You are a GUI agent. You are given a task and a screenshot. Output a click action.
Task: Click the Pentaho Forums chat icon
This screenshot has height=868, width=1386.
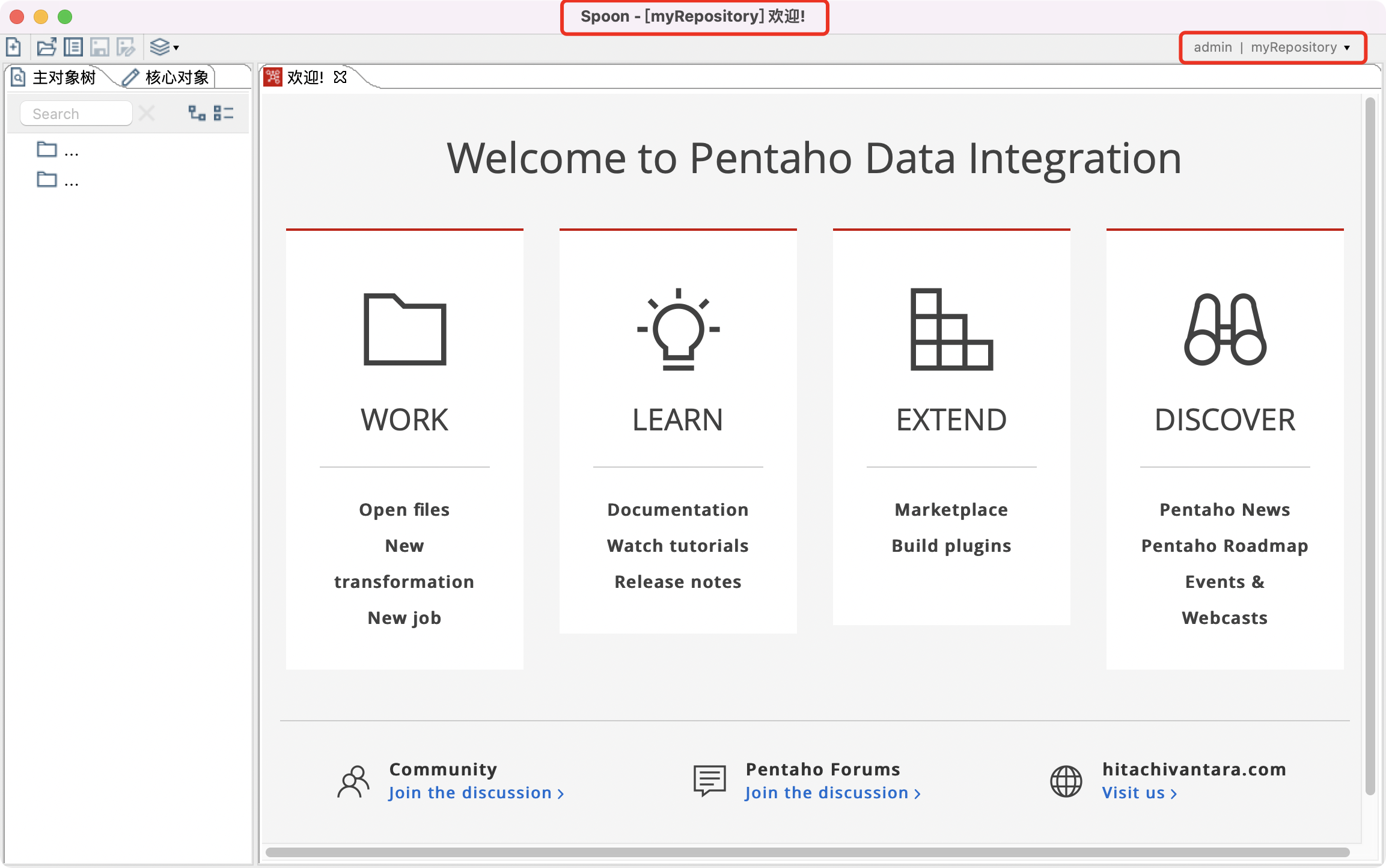coord(710,781)
